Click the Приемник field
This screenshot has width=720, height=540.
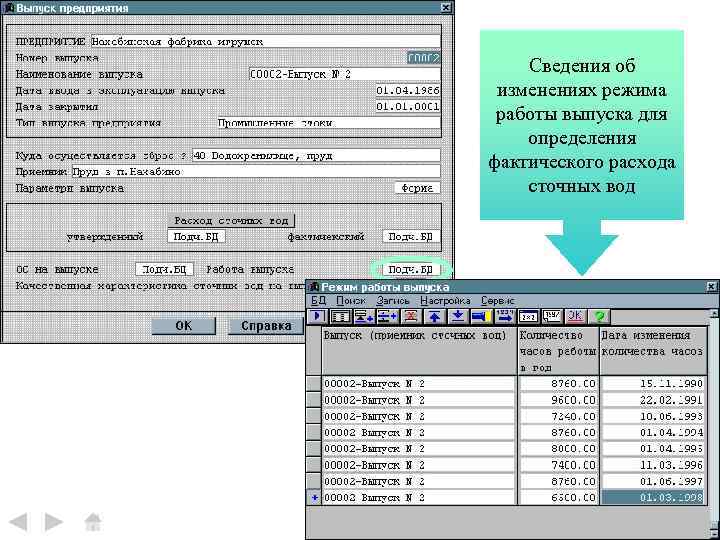[256, 172]
